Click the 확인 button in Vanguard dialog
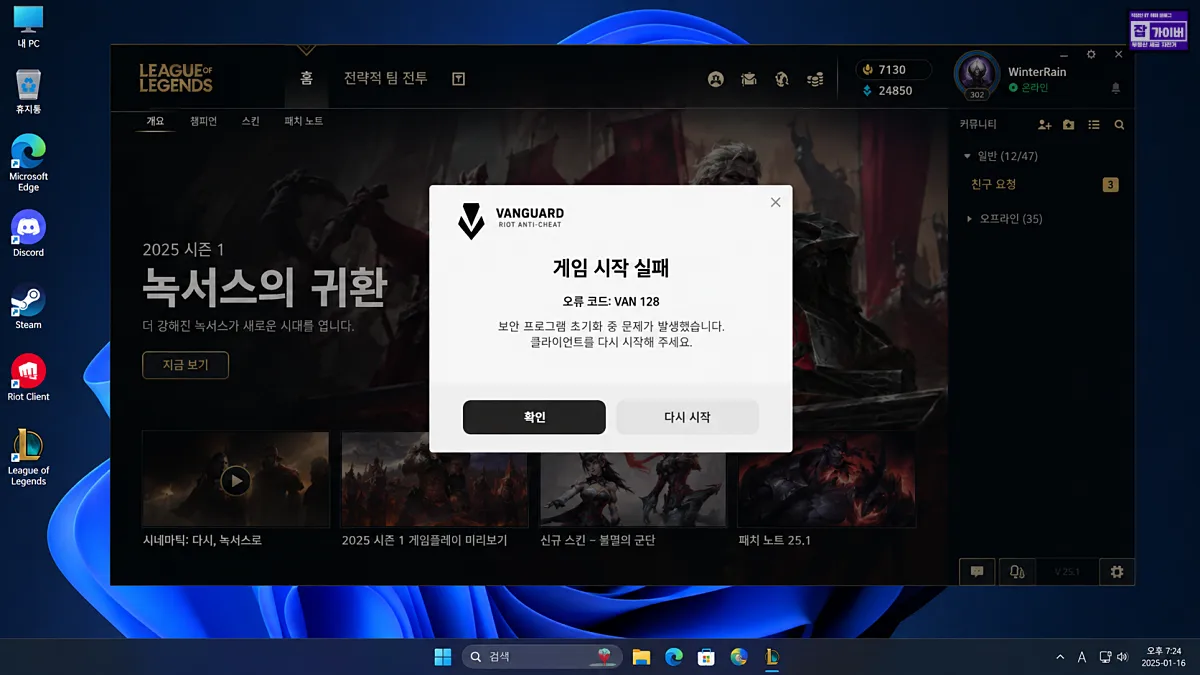Image resolution: width=1200 pixels, height=675 pixels. tap(534, 417)
